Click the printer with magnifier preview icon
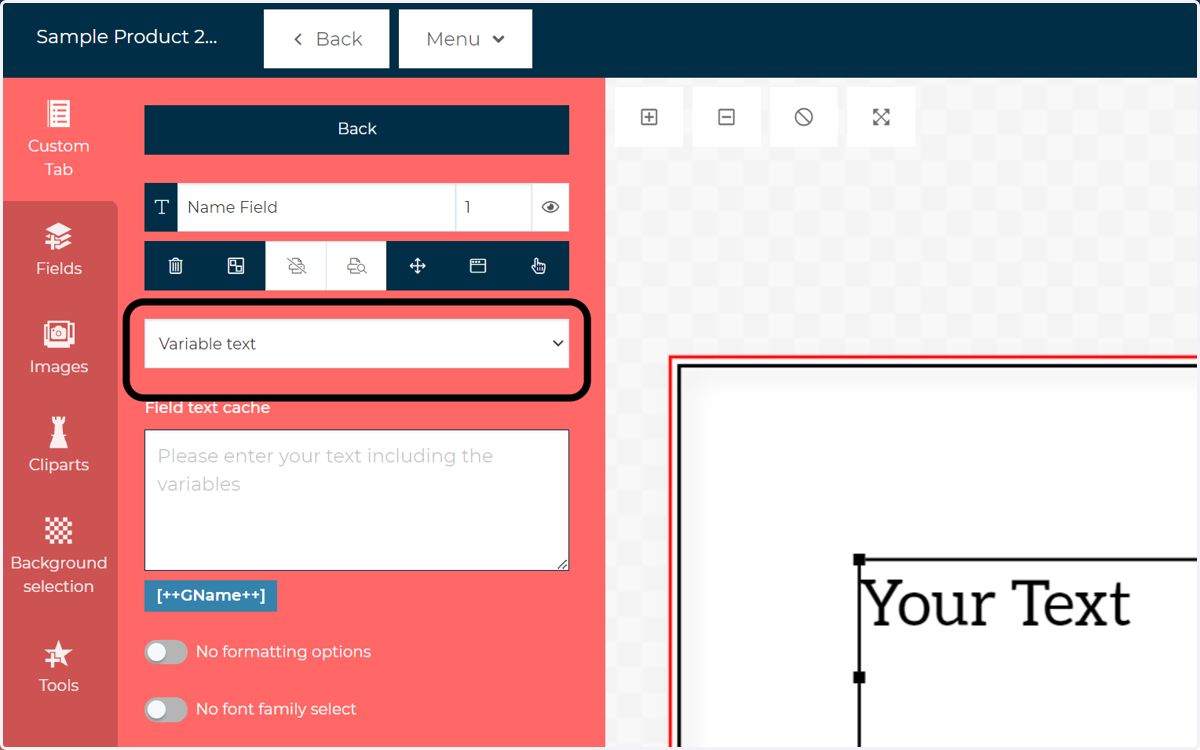 click(x=357, y=266)
